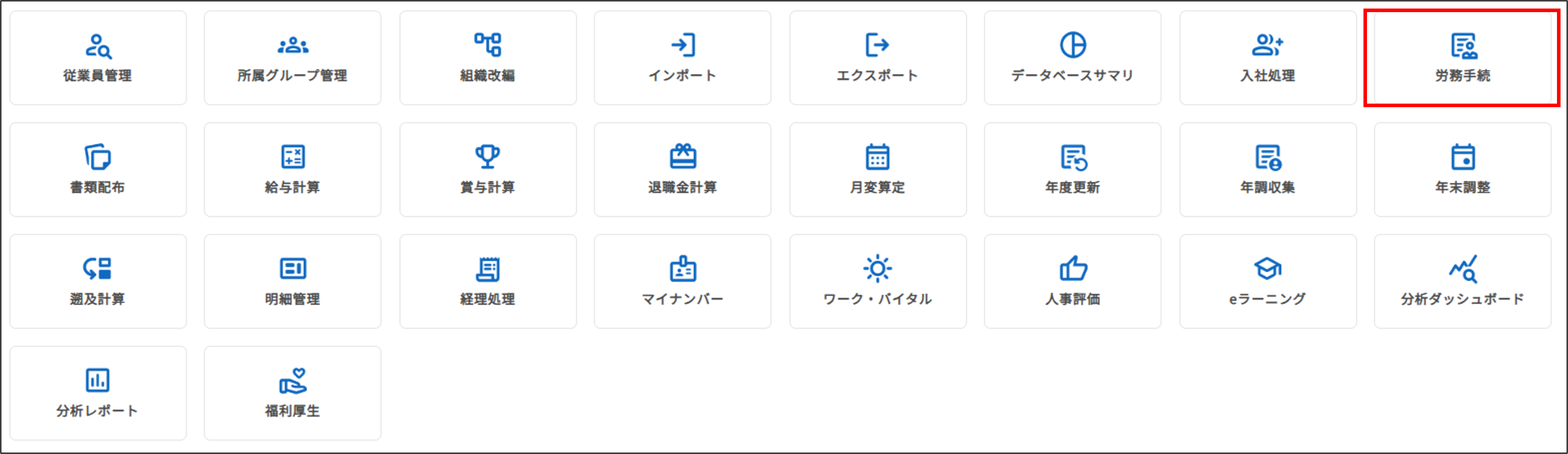The image size is (1568, 454).
Task: Open 組織改編 (organization restructuring)
Action: click(487, 58)
